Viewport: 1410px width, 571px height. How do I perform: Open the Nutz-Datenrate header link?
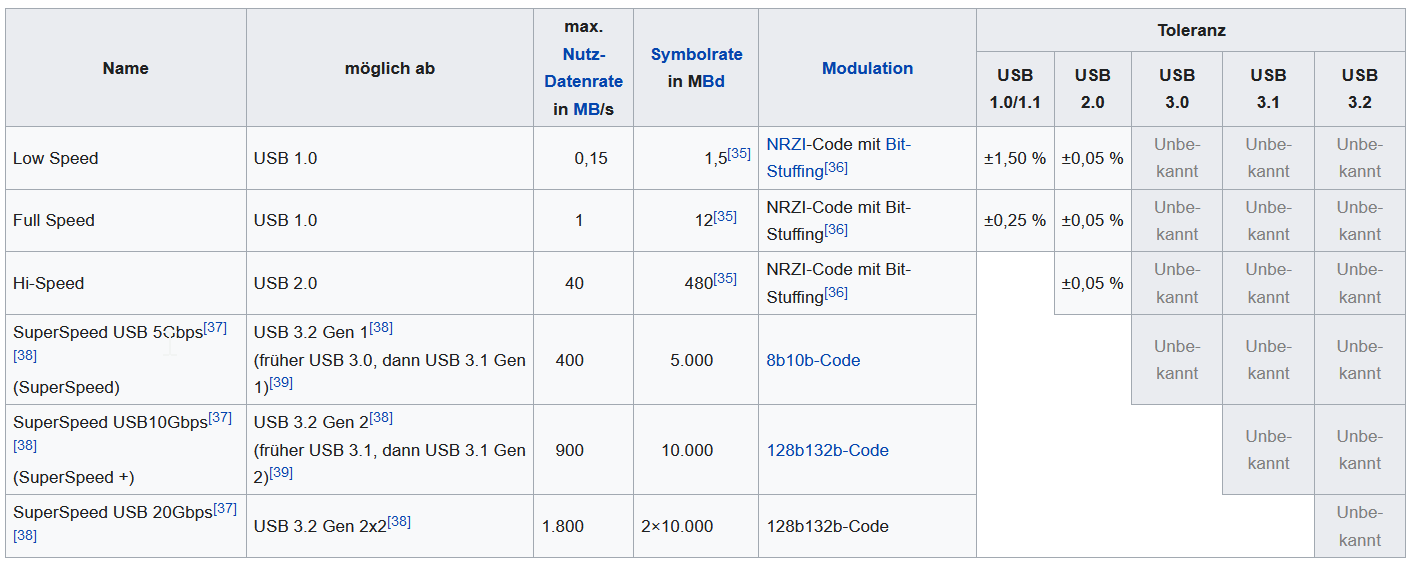pyautogui.click(x=584, y=68)
